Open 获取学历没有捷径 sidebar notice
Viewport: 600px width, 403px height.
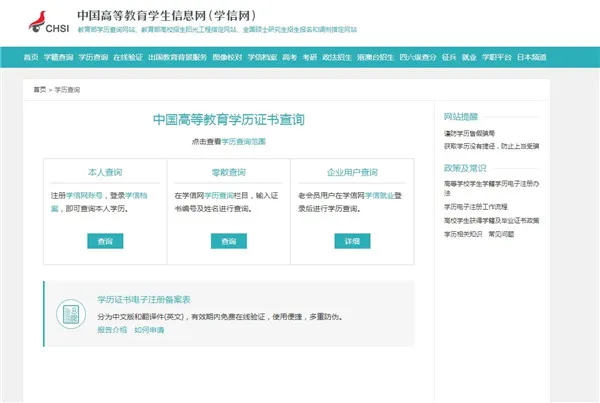coord(491,146)
